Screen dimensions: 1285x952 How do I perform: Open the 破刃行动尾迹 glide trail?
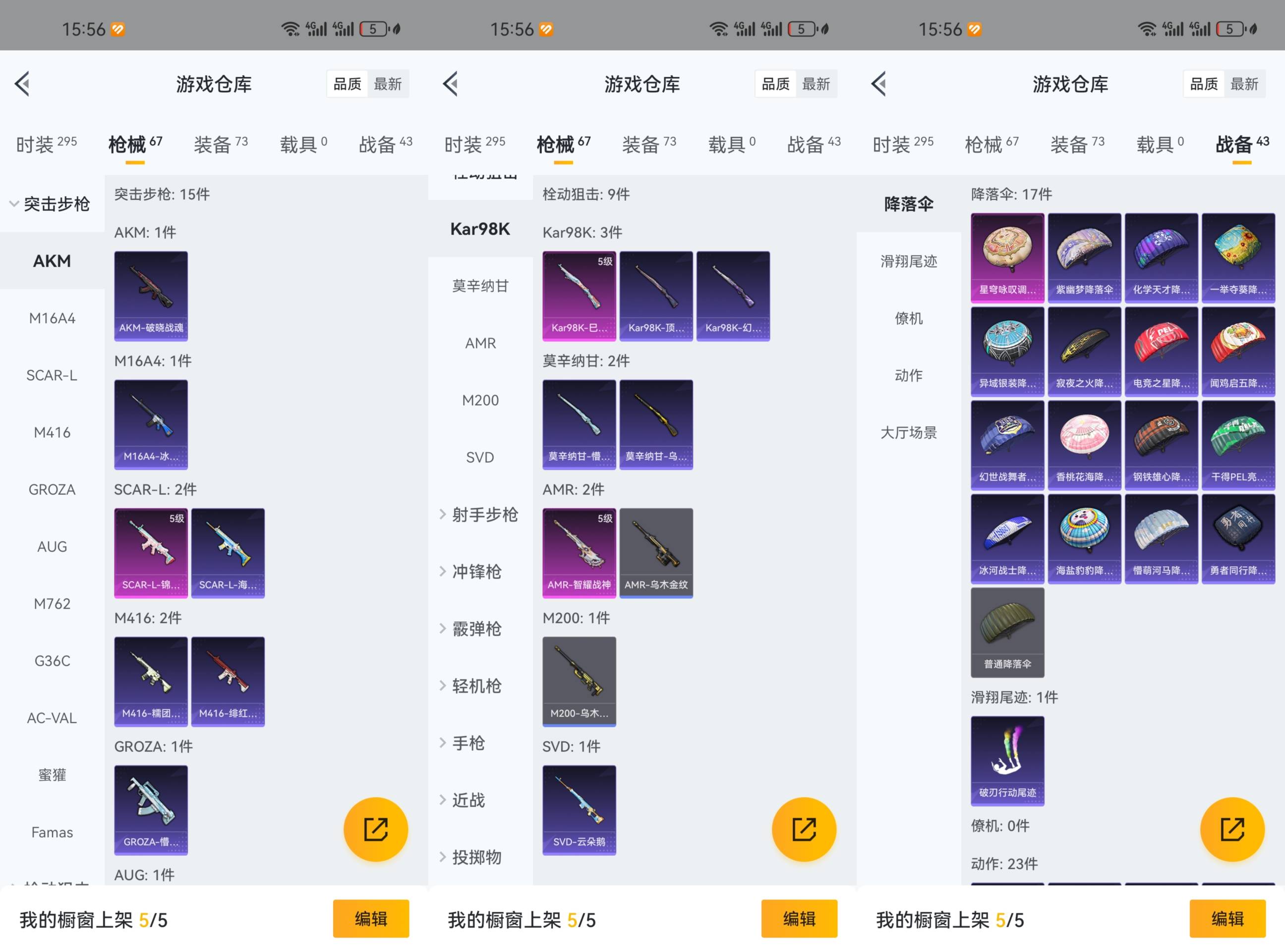tap(1007, 761)
